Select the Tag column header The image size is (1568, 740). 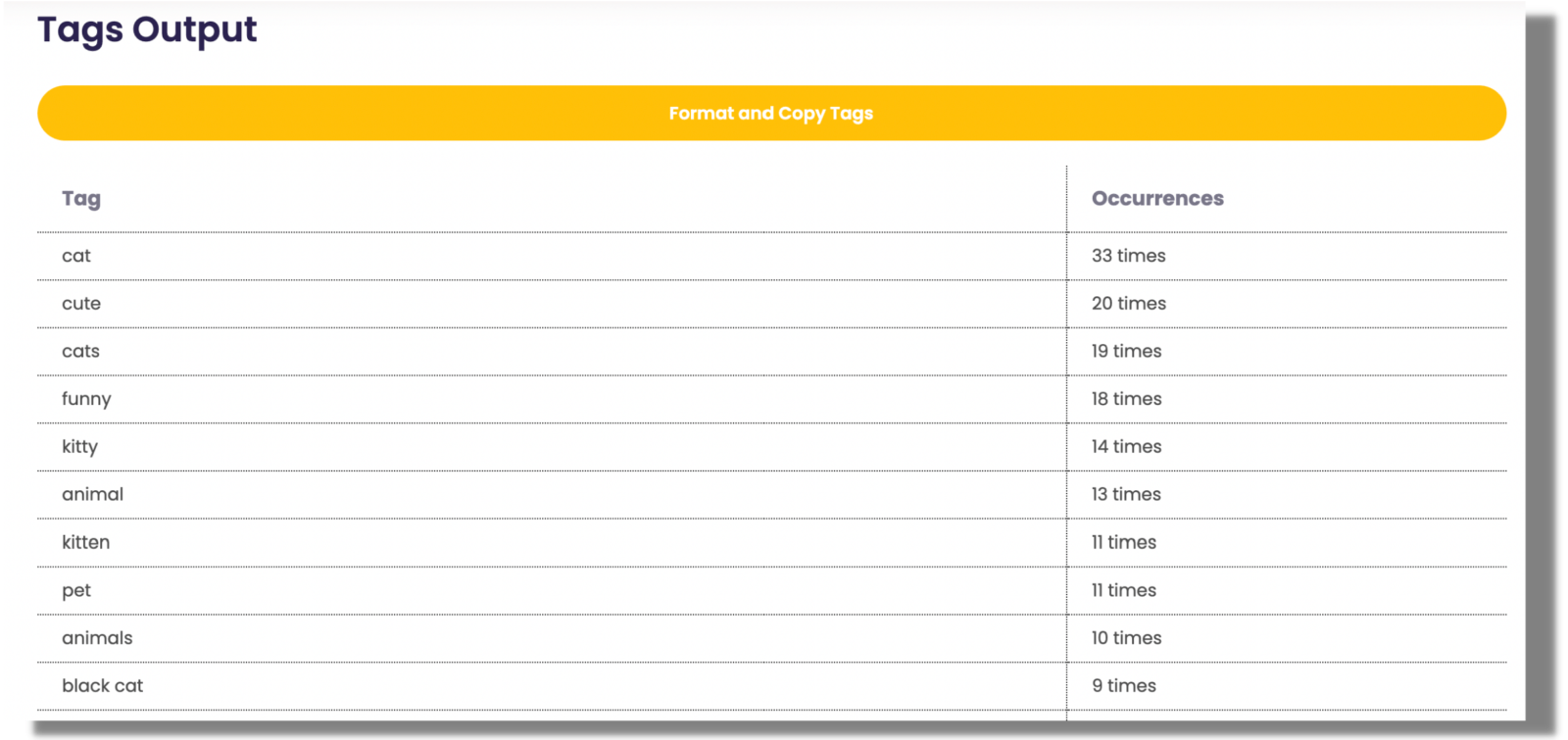tap(81, 199)
